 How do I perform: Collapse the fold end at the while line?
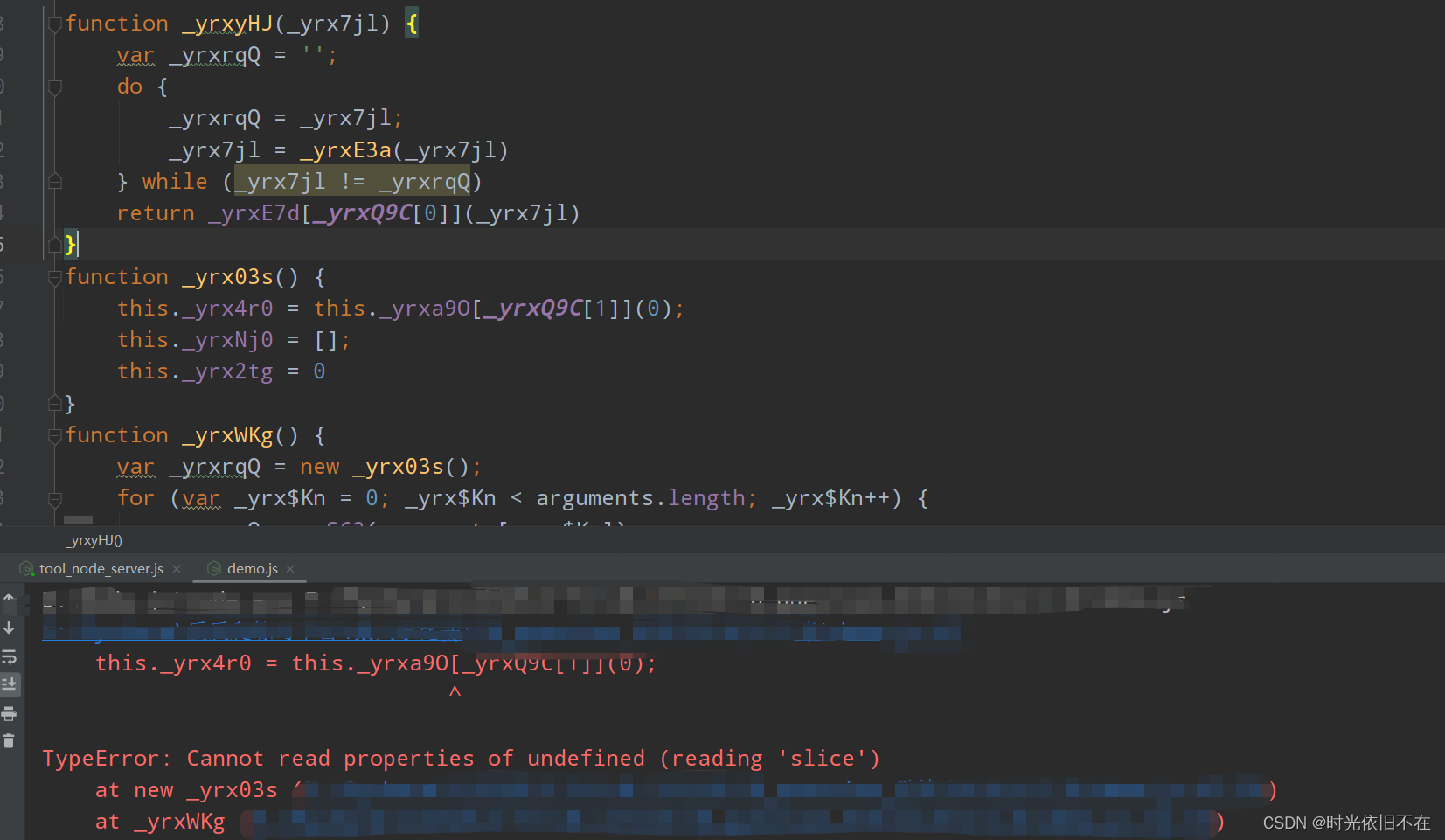(x=54, y=182)
